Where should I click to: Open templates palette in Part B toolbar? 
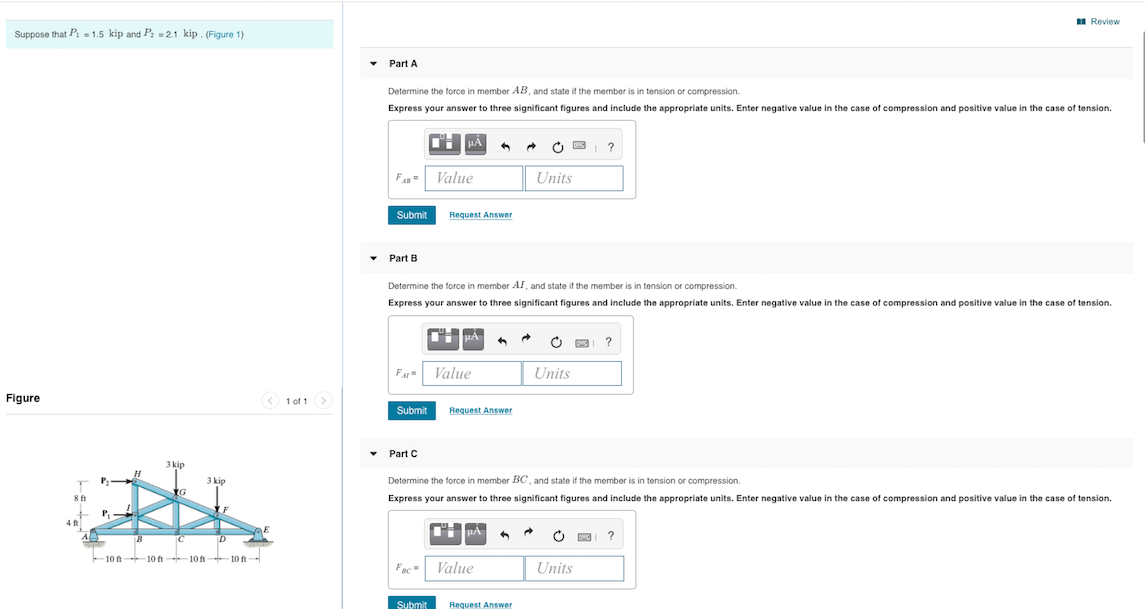click(x=443, y=339)
